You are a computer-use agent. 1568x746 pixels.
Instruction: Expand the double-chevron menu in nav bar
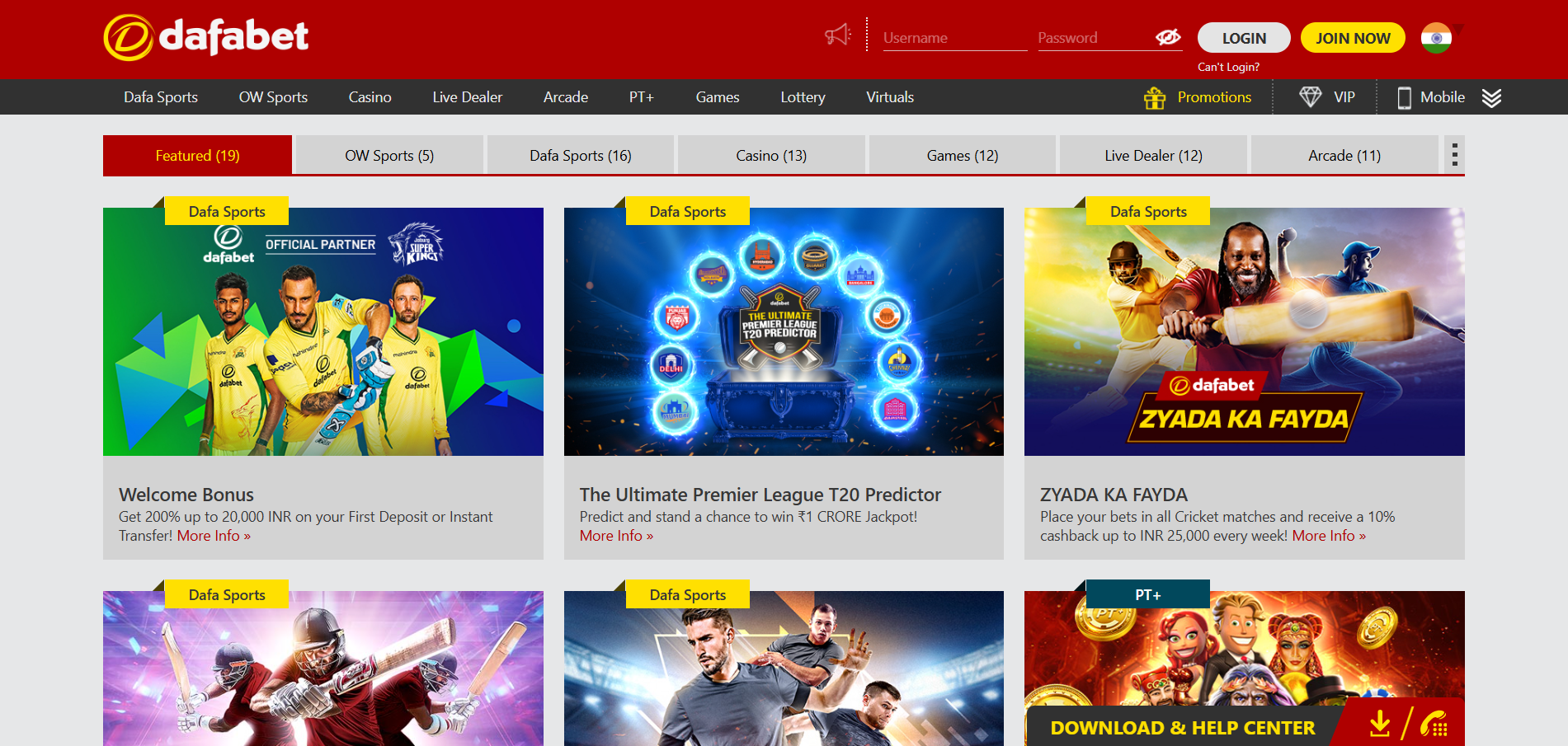(1491, 97)
